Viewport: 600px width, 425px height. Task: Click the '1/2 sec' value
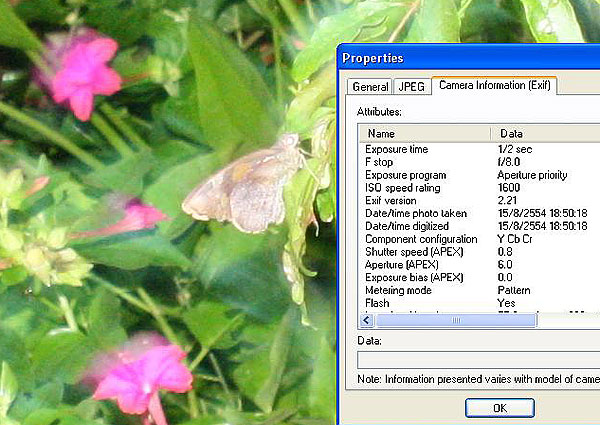coord(515,149)
